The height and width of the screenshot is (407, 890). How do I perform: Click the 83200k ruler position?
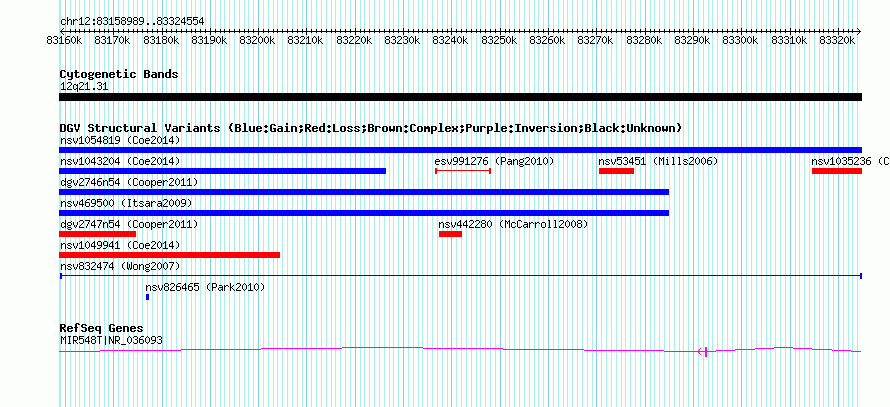coord(257,40)
